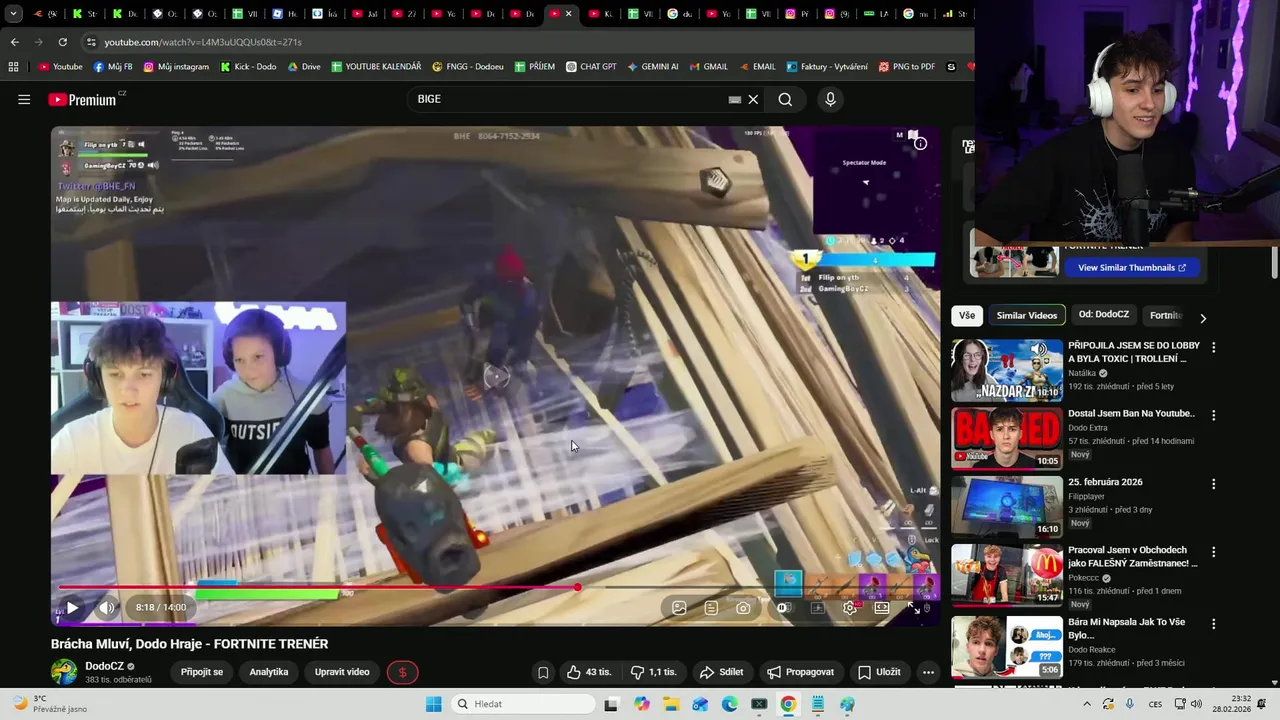Save video with Uložit button

[879, 672]
